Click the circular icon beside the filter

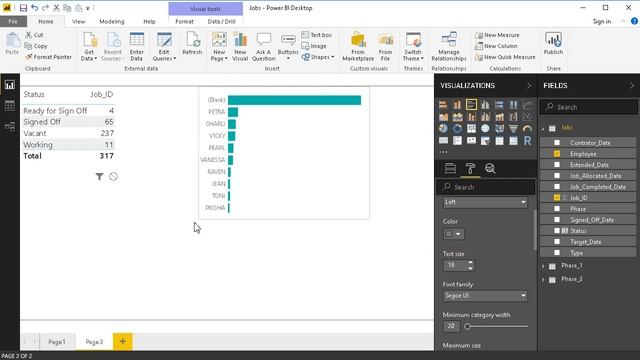click(113, 176)
